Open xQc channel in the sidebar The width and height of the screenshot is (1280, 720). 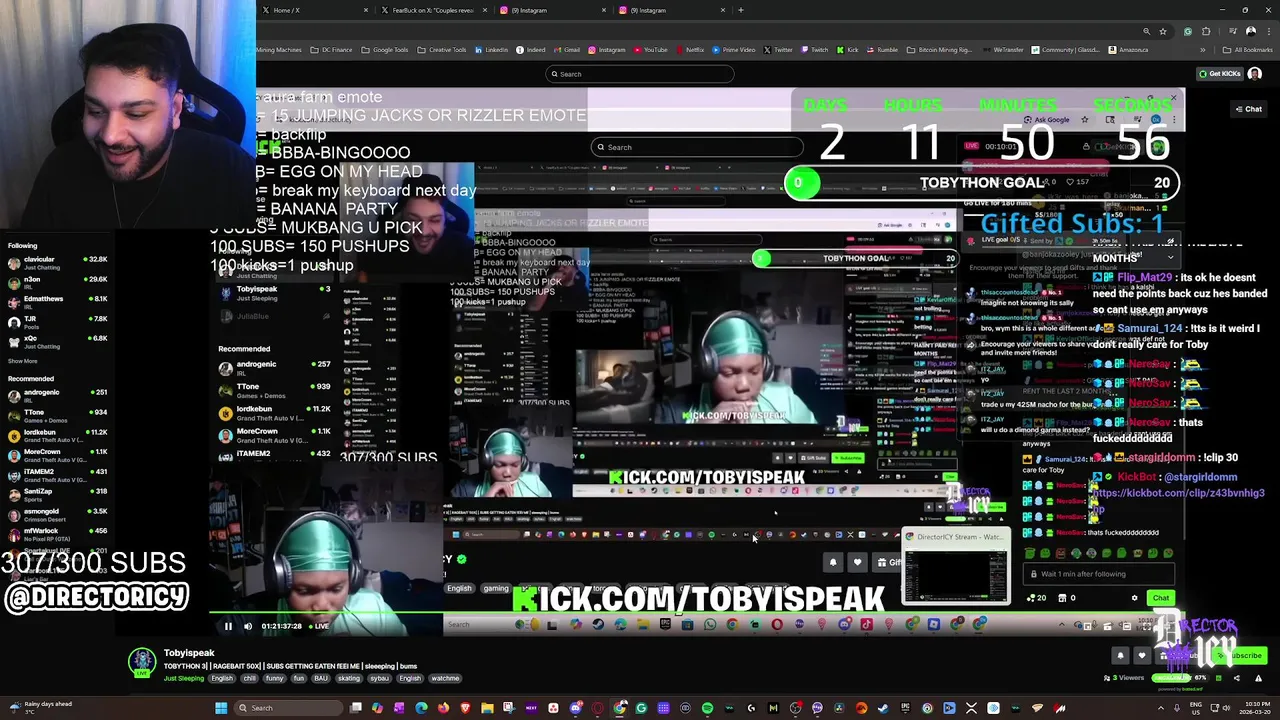point(60,341)
